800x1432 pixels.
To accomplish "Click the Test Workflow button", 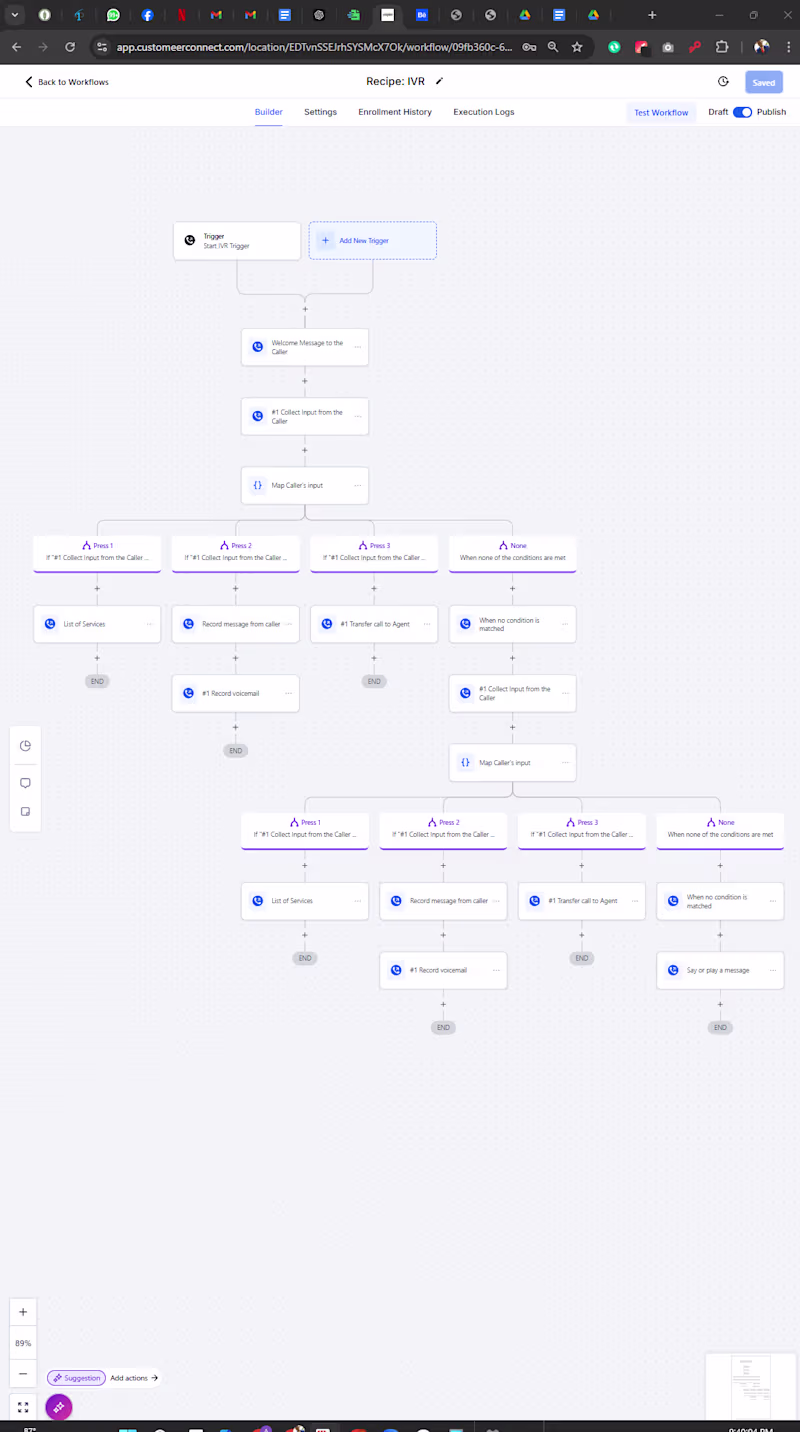I will [x=661, y=113].
